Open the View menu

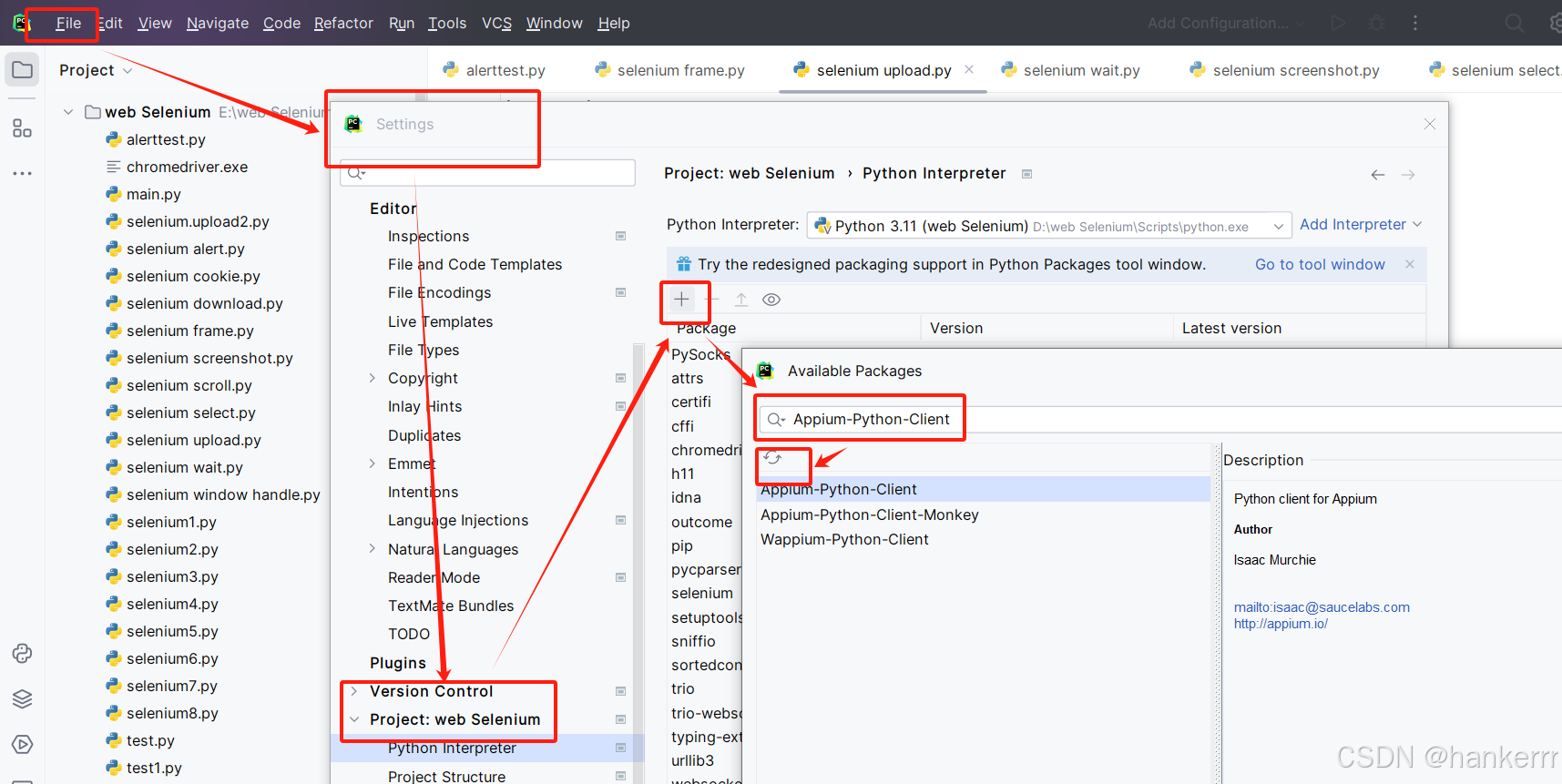(155, 23)
